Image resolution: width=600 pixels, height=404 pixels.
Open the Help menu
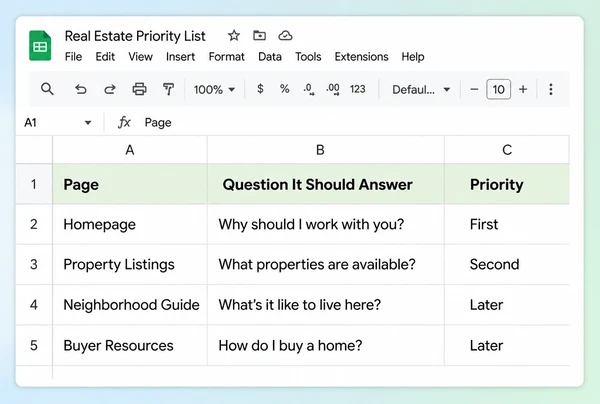(412, 57)
